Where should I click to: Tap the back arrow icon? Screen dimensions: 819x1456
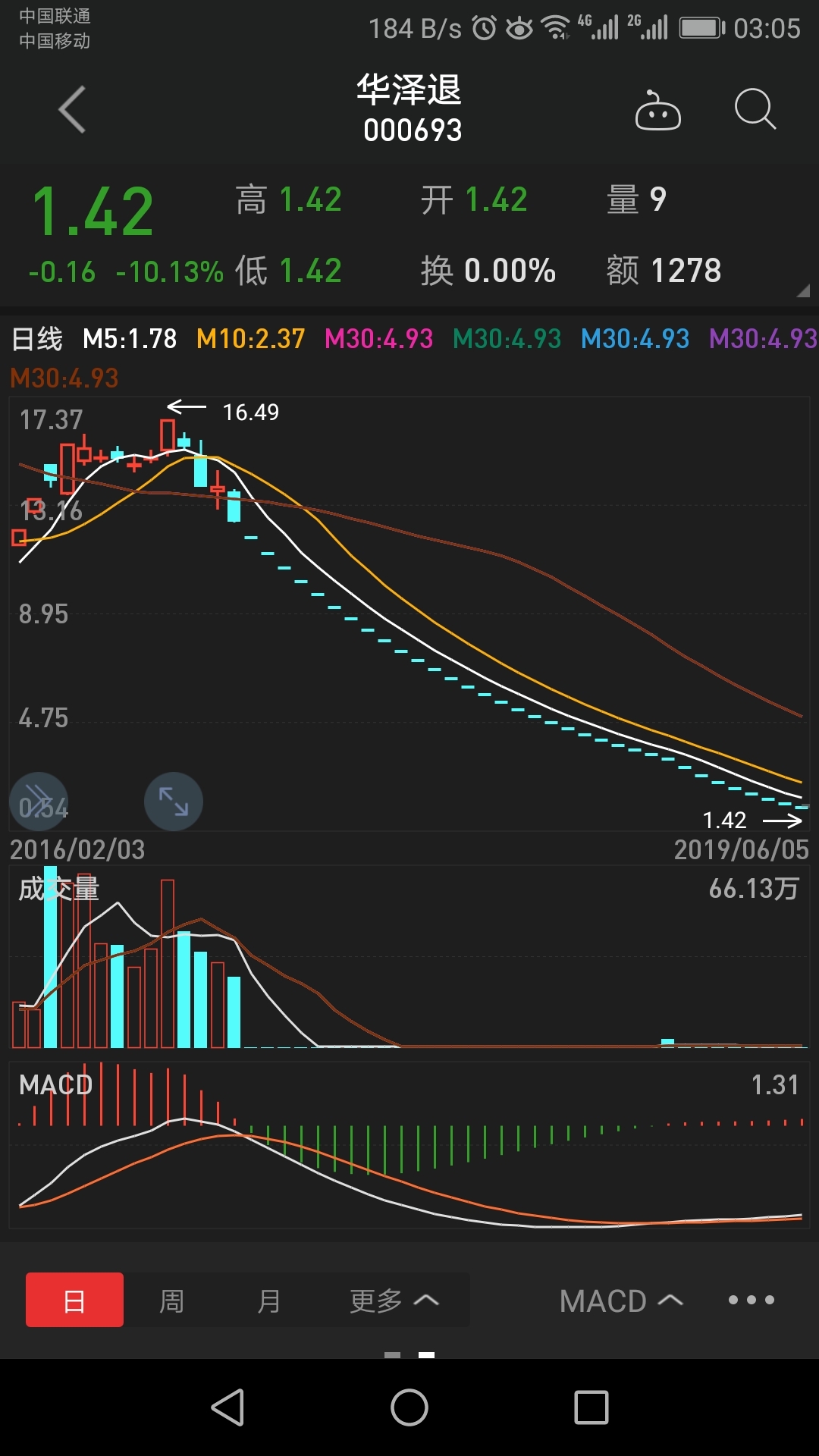pos(72,109)
